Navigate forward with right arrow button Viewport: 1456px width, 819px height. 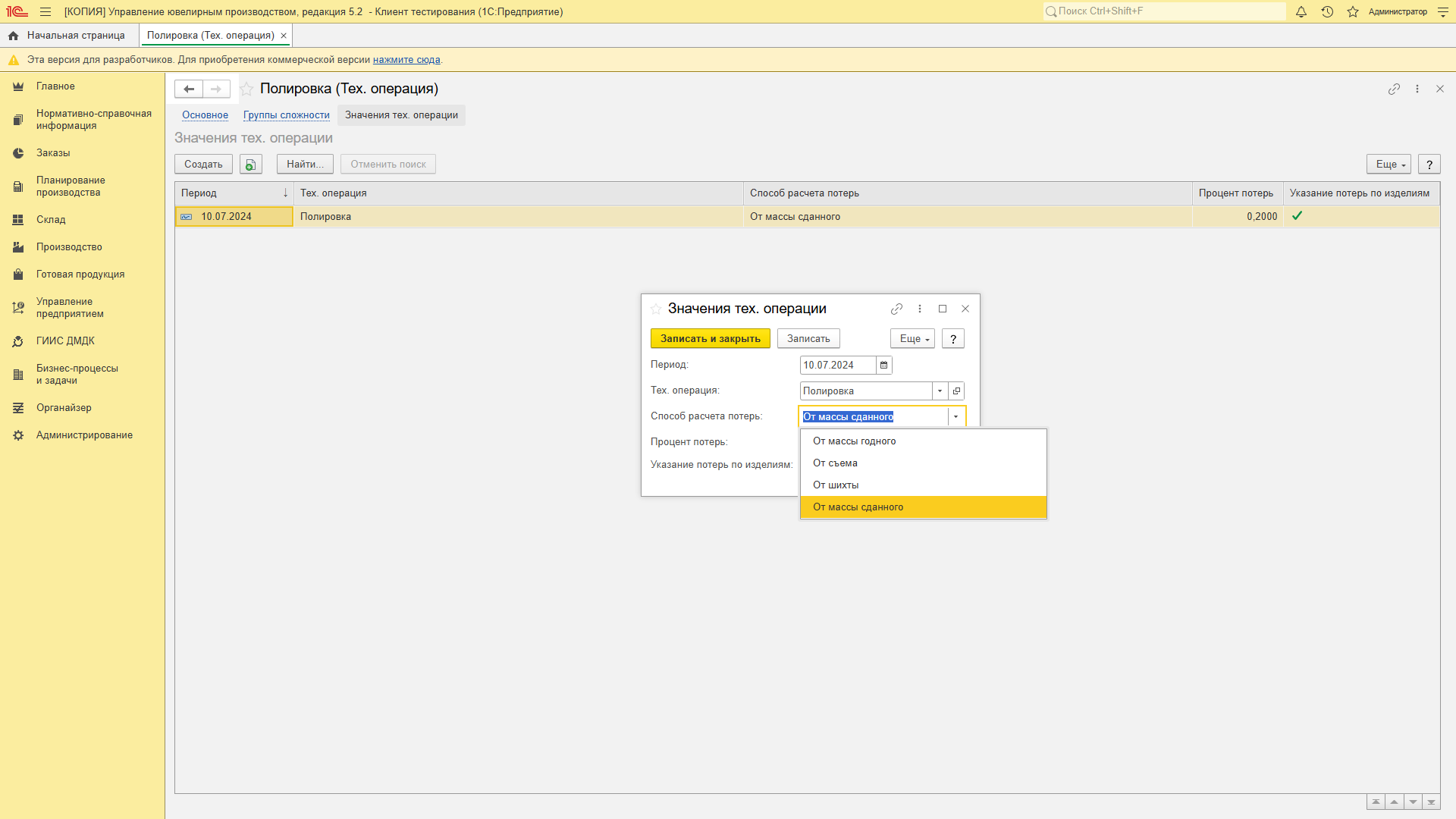[x=216, y=89]
